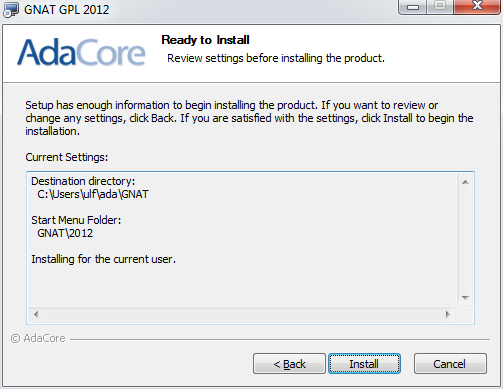
Task: Click the 'Installing for the current user' line
Action: 103,259
